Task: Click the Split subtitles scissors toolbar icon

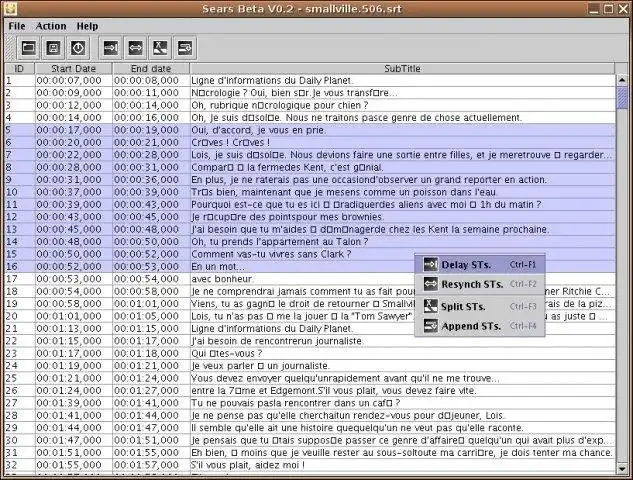Action: [x=160, y=48]
